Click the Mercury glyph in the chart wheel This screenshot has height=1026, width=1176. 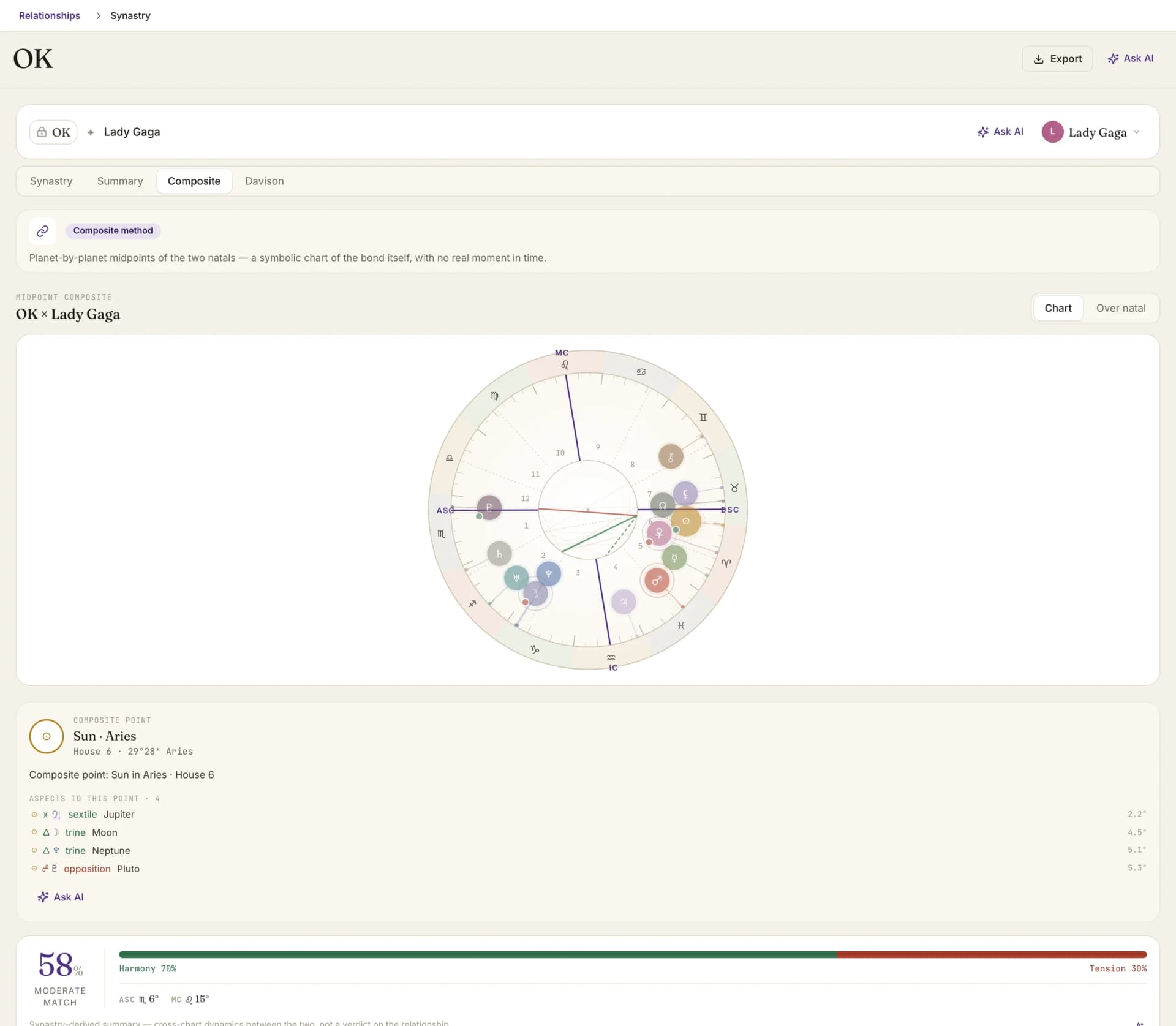674,557
